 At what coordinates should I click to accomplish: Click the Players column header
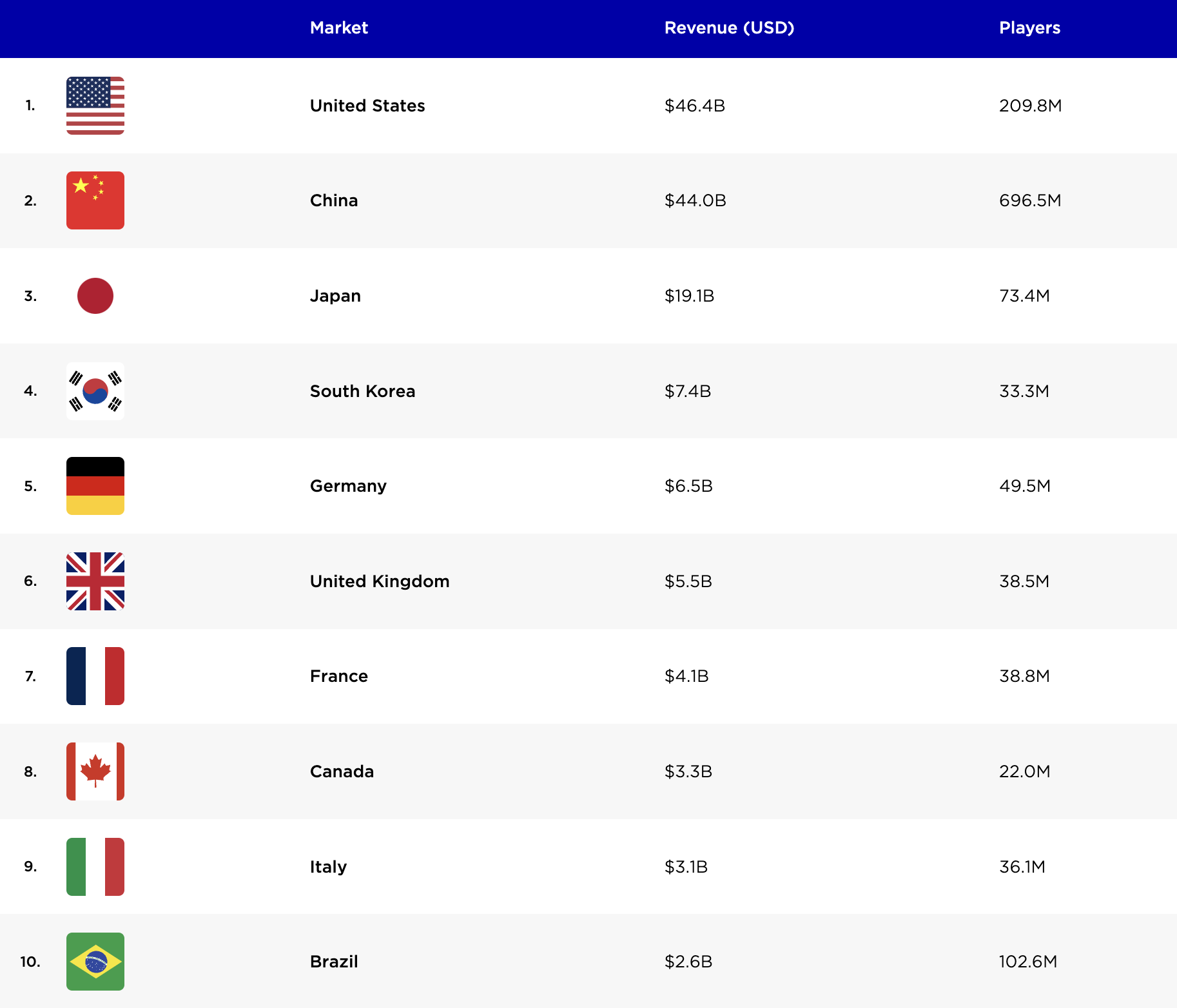pos(1029,28)
